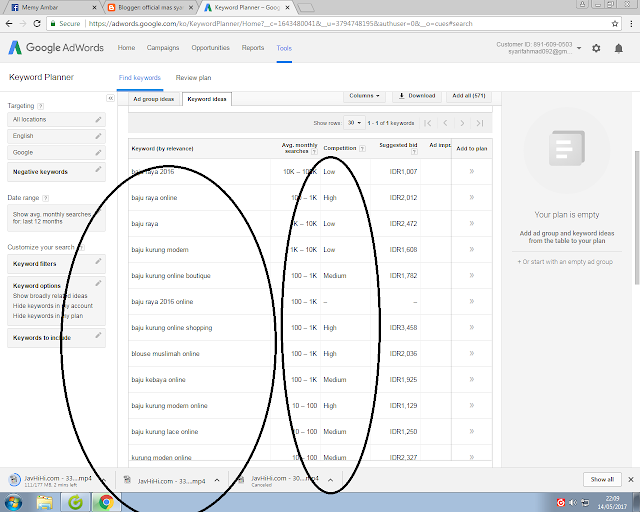Go to the previous page of keywords
Image resolution: width=640 pixels, height=512 pixels.
coord(445,123)
